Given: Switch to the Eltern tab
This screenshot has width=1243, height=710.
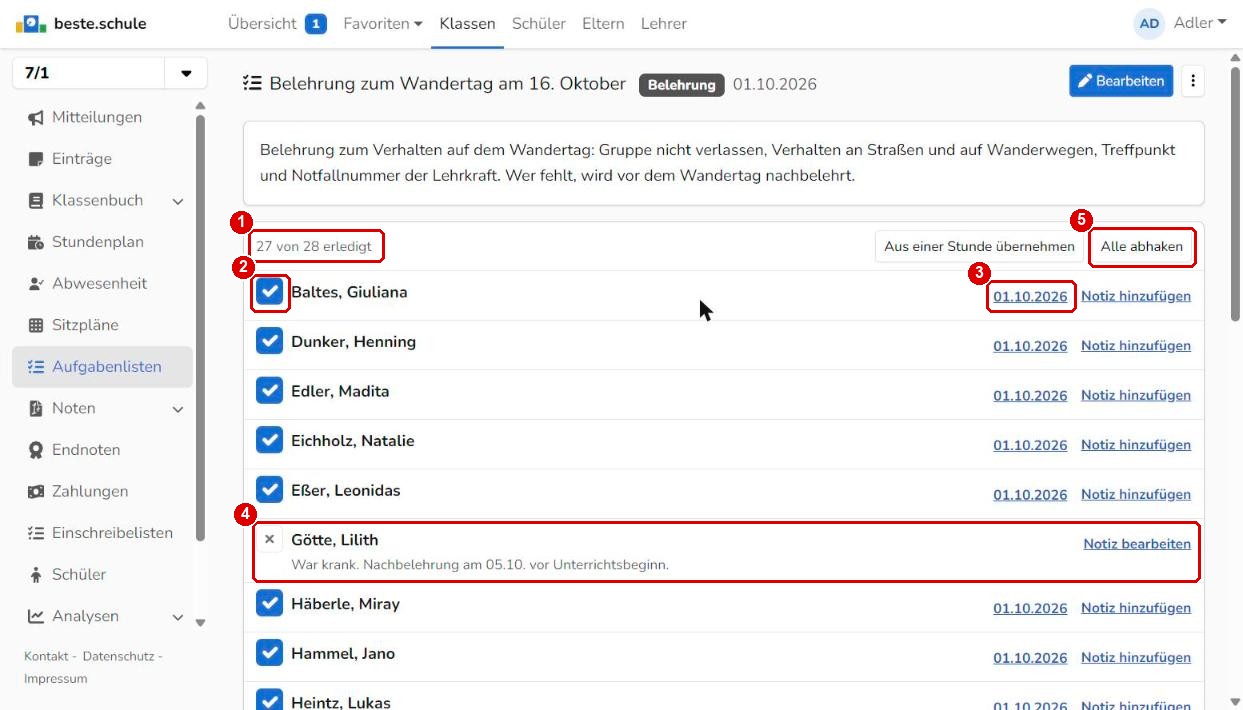Looking at the screenshot, I should (x=603, y=23).
